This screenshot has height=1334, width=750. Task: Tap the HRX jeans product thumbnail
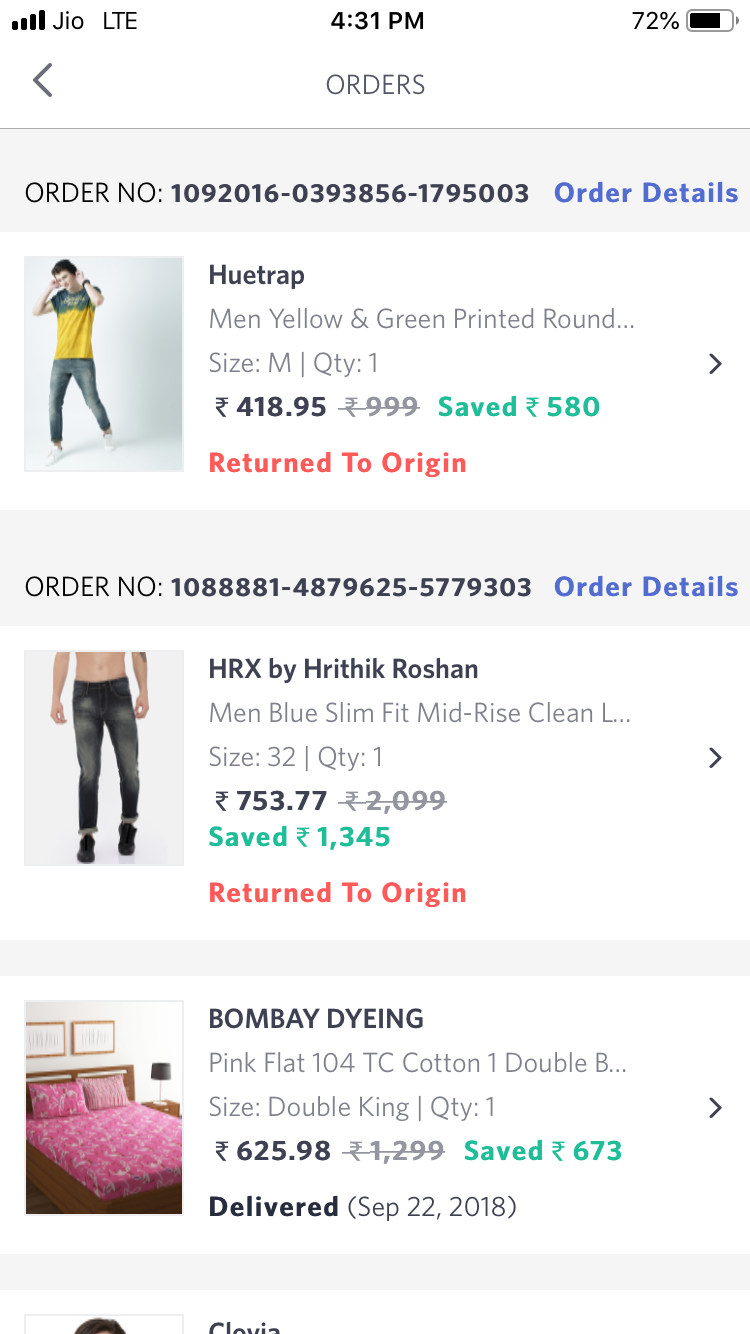tap(104, 758)
